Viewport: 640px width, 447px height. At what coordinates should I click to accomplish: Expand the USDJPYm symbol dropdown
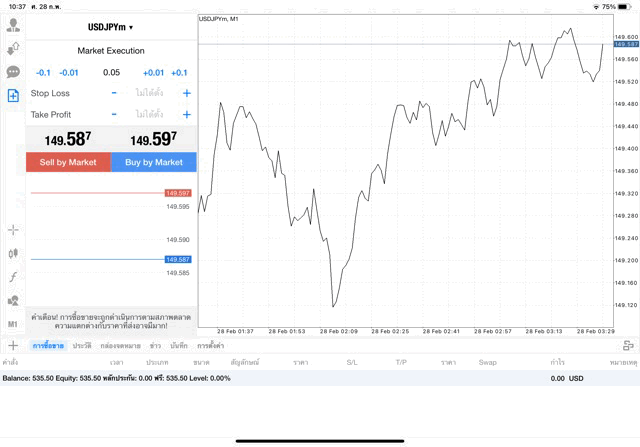coord(110,27)
